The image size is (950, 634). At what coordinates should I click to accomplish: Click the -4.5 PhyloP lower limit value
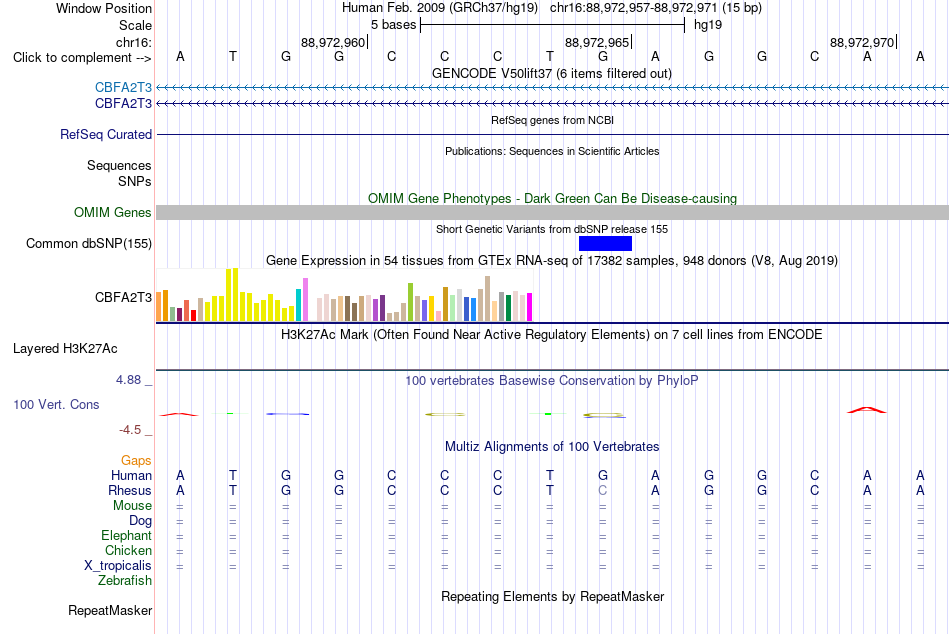pyautogui.click(x=130, y=430)
